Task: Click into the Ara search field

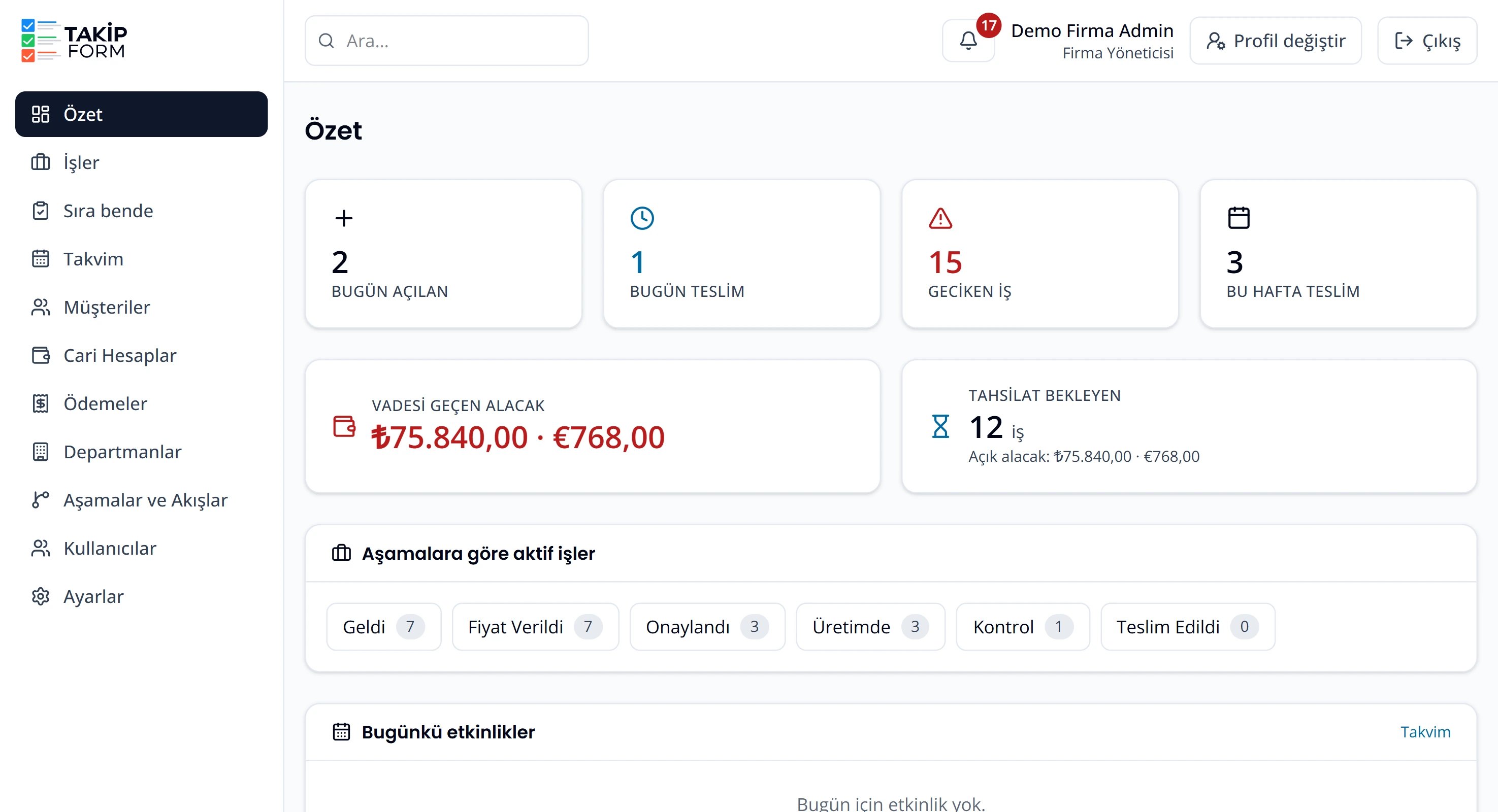Action: tap(447, 41)
